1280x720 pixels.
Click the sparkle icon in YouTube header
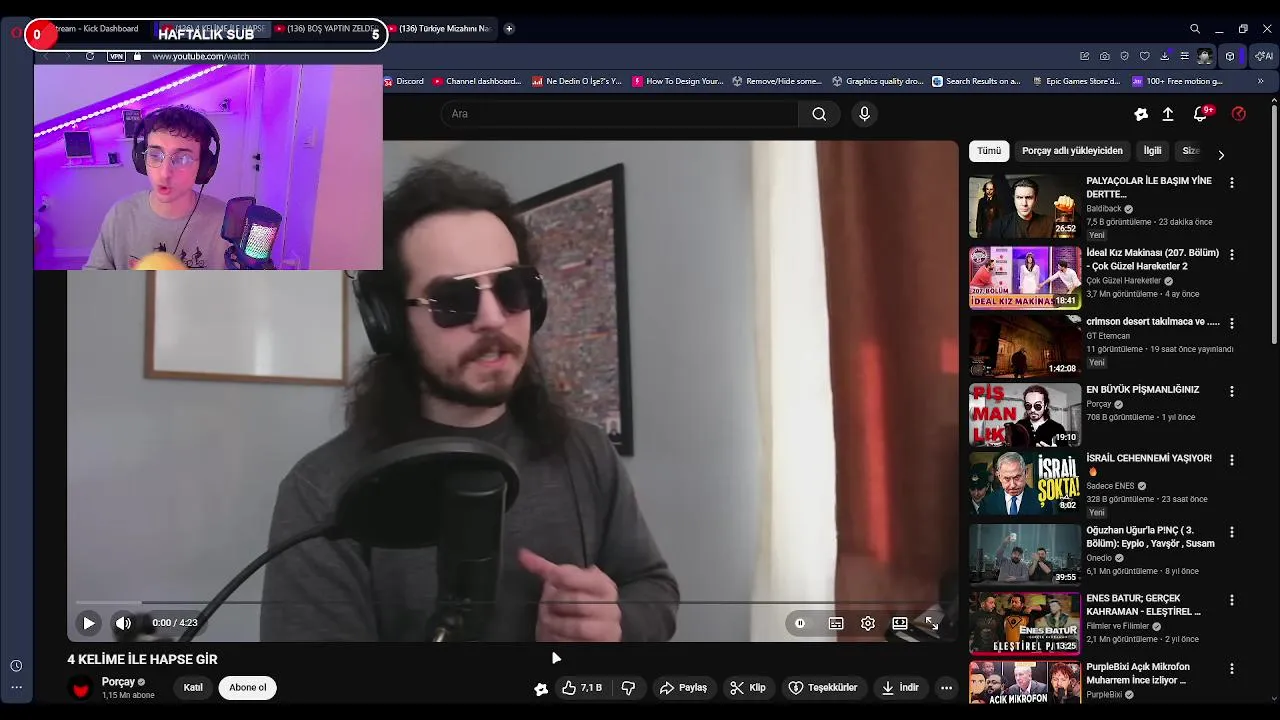(1141, 114)
